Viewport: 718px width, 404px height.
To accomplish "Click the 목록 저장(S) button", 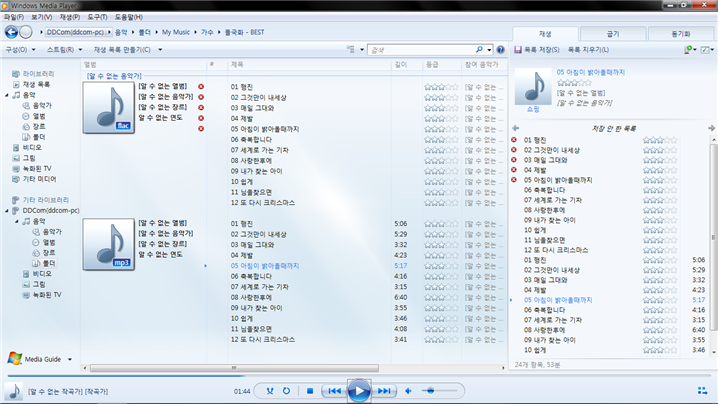I will tap(536, 49).
